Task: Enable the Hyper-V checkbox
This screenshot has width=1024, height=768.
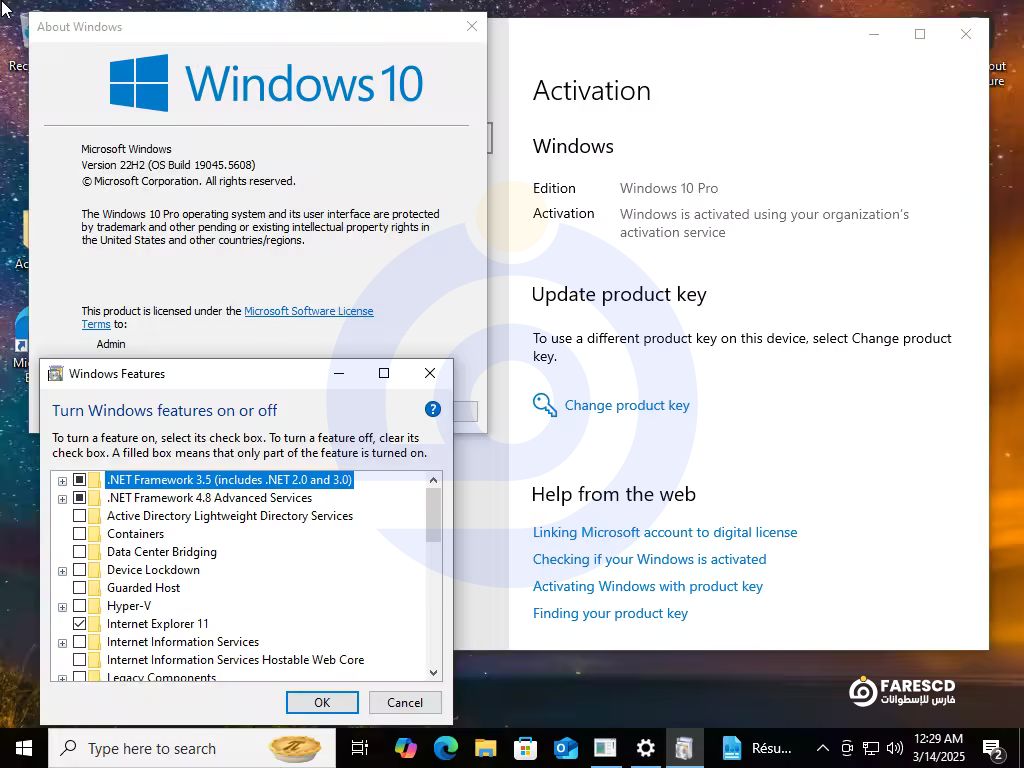Action: (79, 605)
